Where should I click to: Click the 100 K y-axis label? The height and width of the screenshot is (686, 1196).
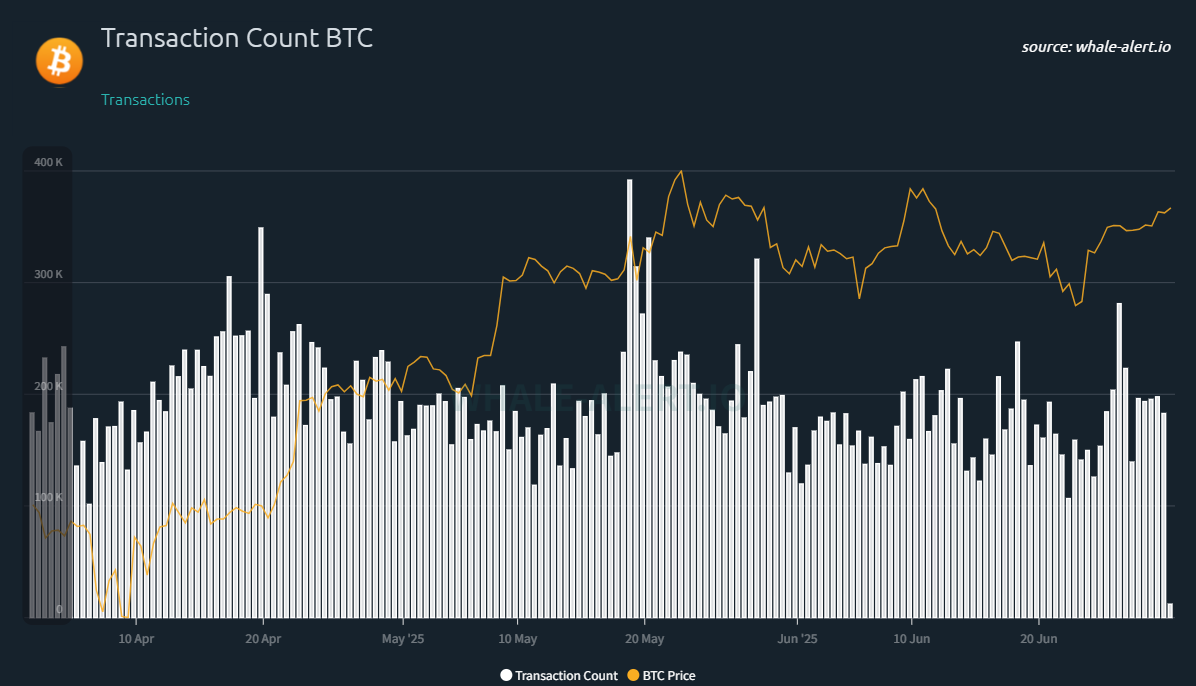[x=48, y=497]
